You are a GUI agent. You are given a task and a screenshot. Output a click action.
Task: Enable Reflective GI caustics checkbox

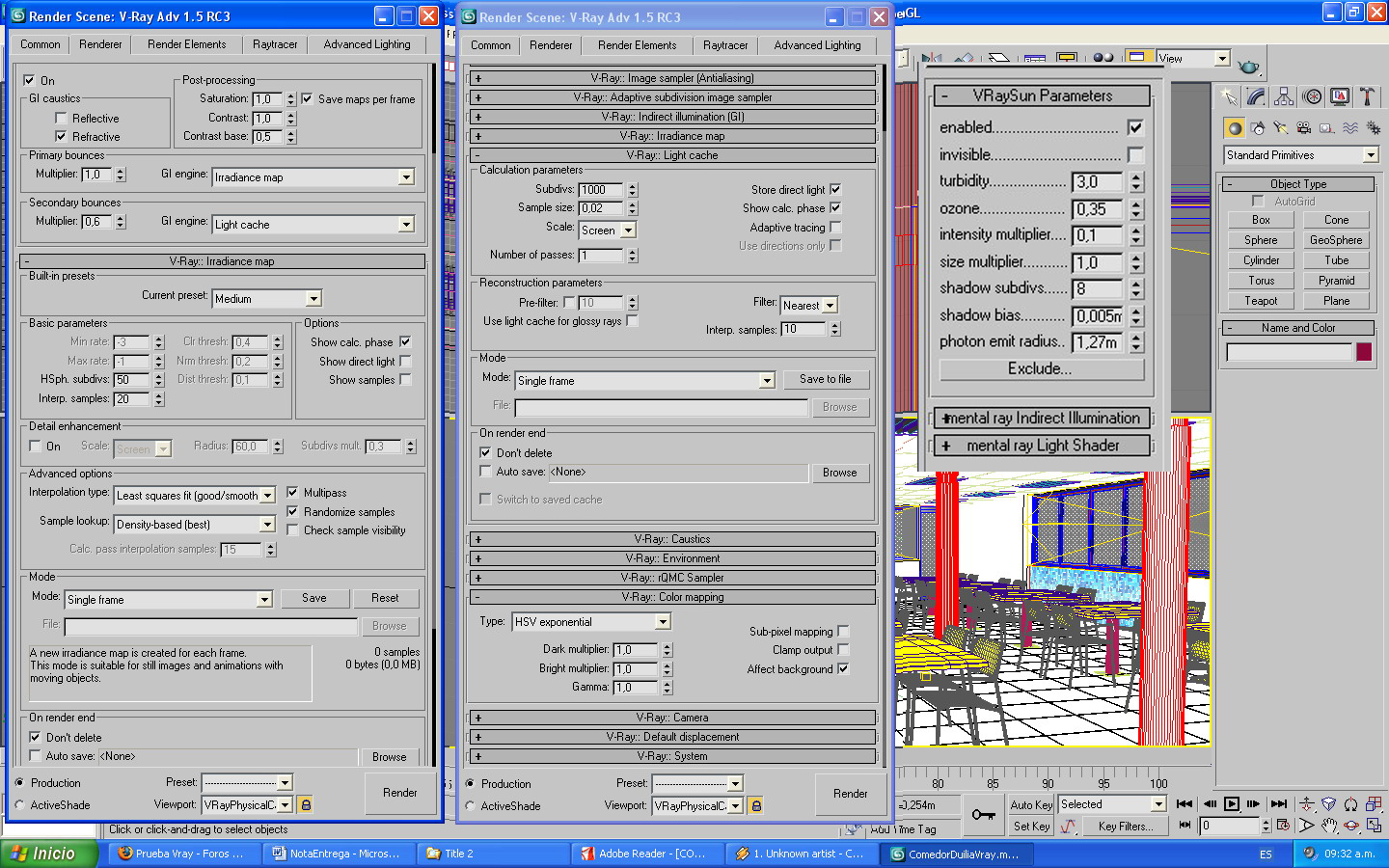click(x=61, y=119)
